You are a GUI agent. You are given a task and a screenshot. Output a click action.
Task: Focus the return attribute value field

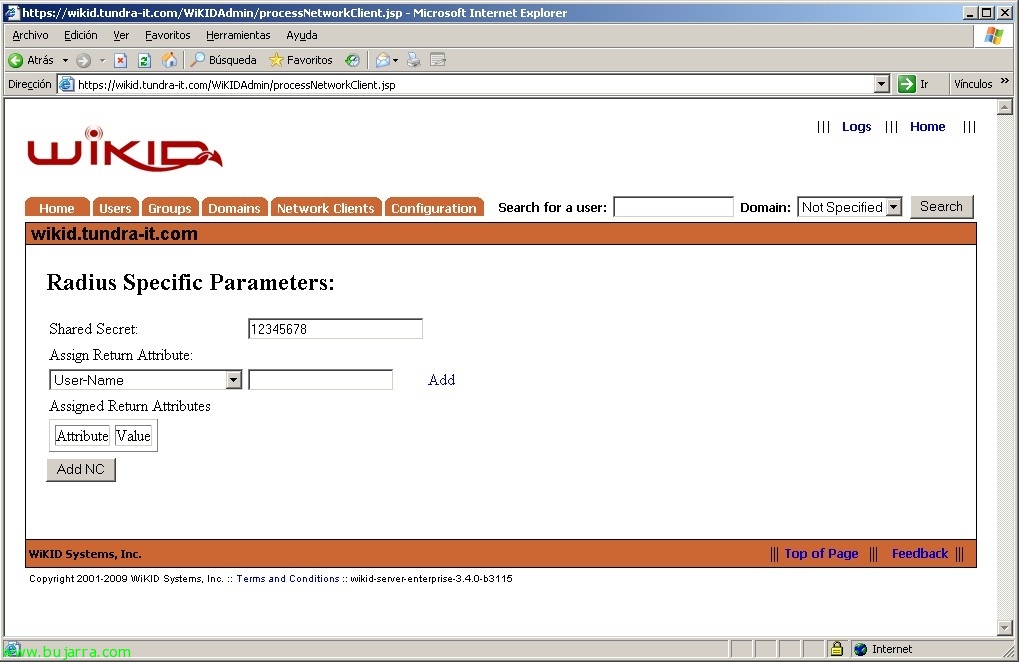click(x=320, y=380)
